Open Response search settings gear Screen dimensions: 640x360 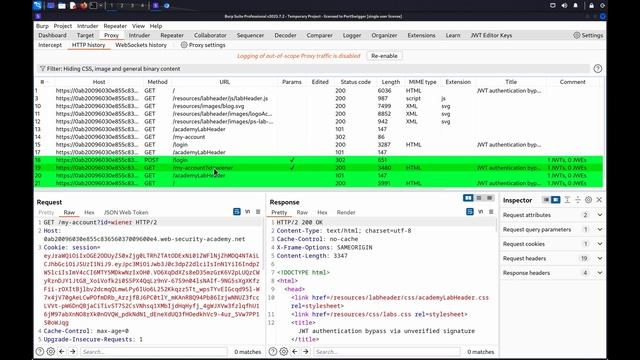click(284, 351)
